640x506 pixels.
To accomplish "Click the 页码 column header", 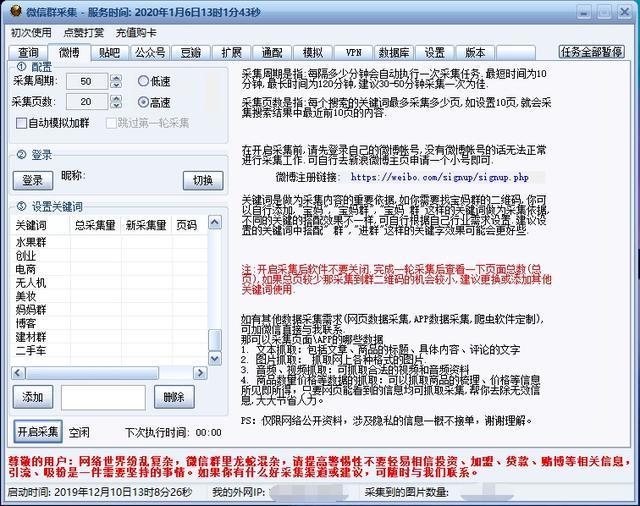I will tap(190, 225).
